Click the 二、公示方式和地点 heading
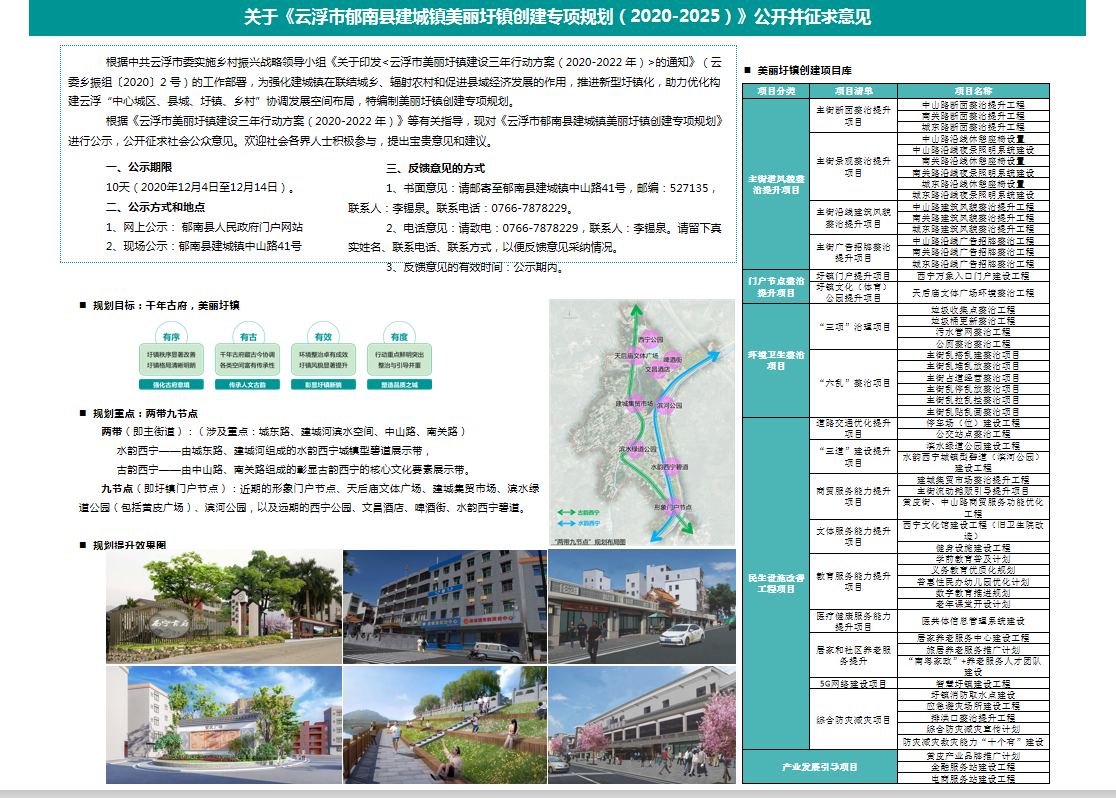Viewport: 1116px width, 798px height. click(156, 207)
